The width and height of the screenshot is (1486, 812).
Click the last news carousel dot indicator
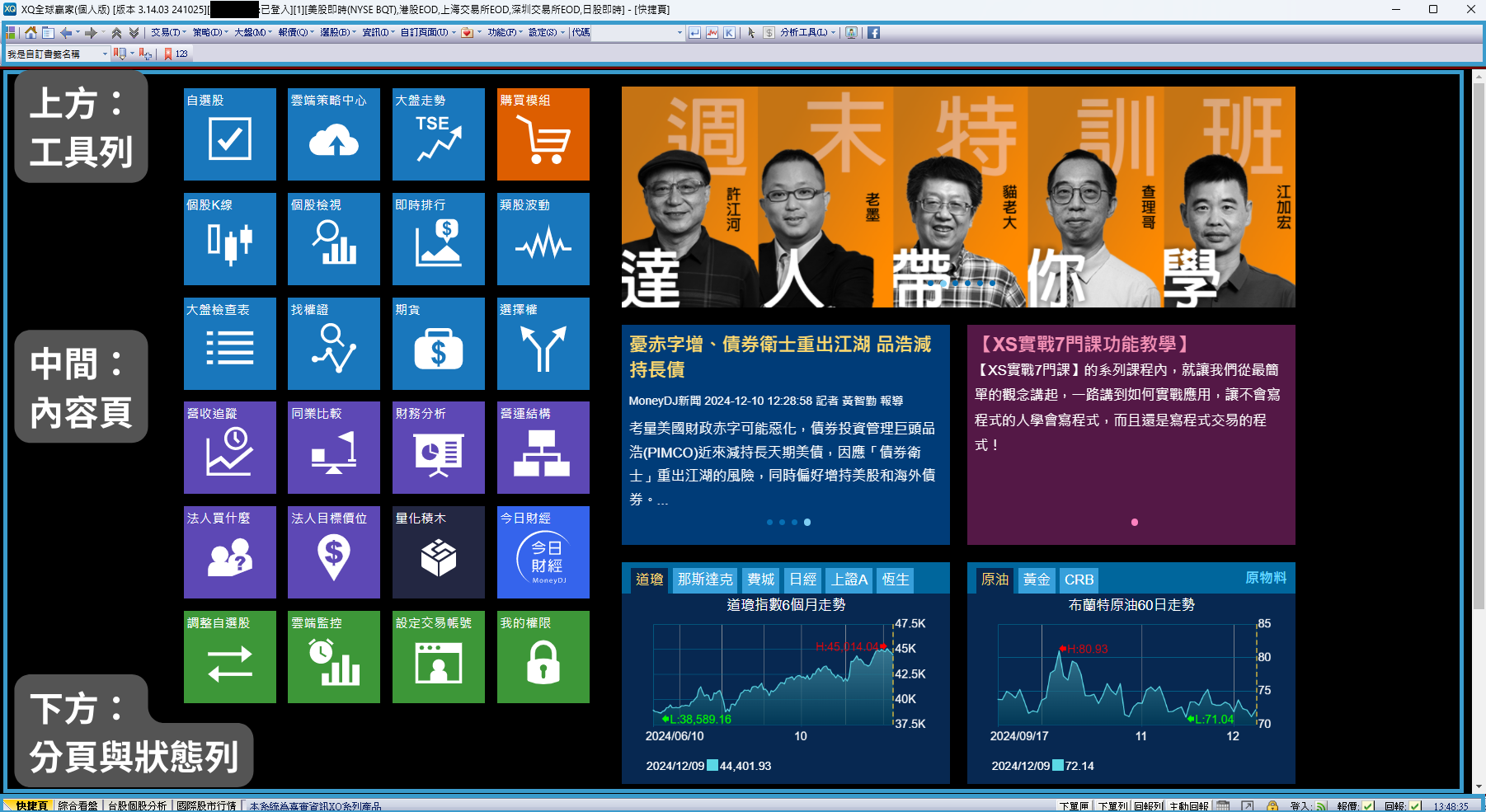point(807,522)
